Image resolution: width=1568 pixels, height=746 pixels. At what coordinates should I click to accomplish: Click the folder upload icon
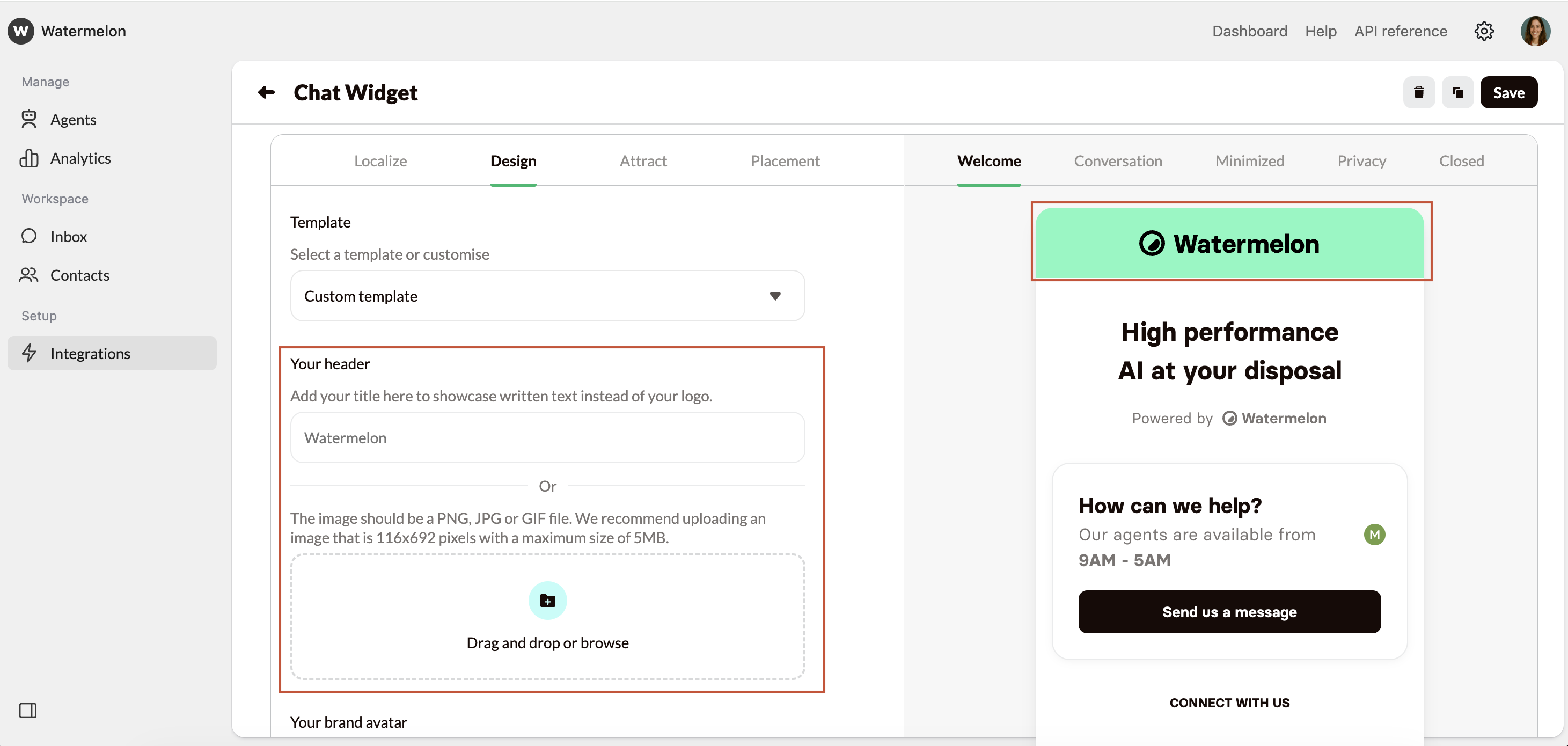547,601
